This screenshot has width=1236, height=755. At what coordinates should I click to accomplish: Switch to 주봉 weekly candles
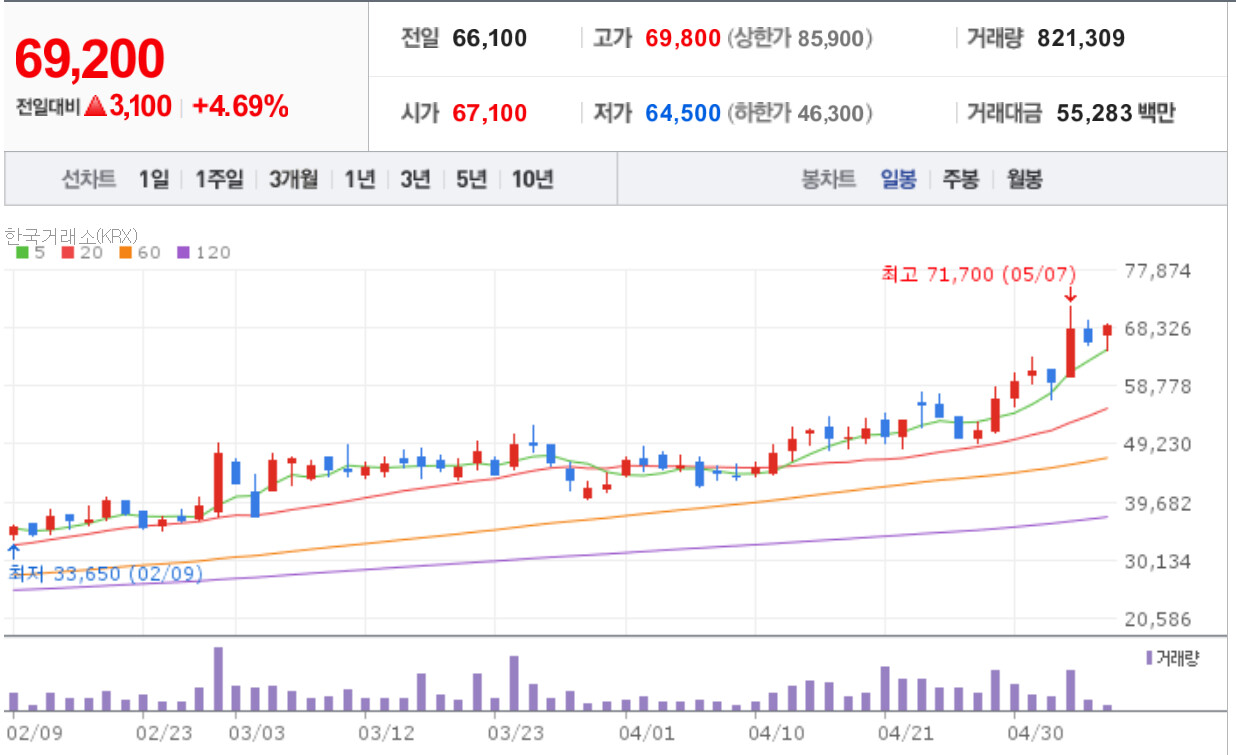(961, 180)
